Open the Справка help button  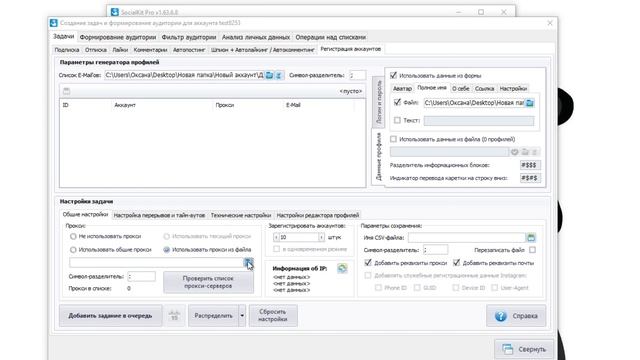point(516,316)
